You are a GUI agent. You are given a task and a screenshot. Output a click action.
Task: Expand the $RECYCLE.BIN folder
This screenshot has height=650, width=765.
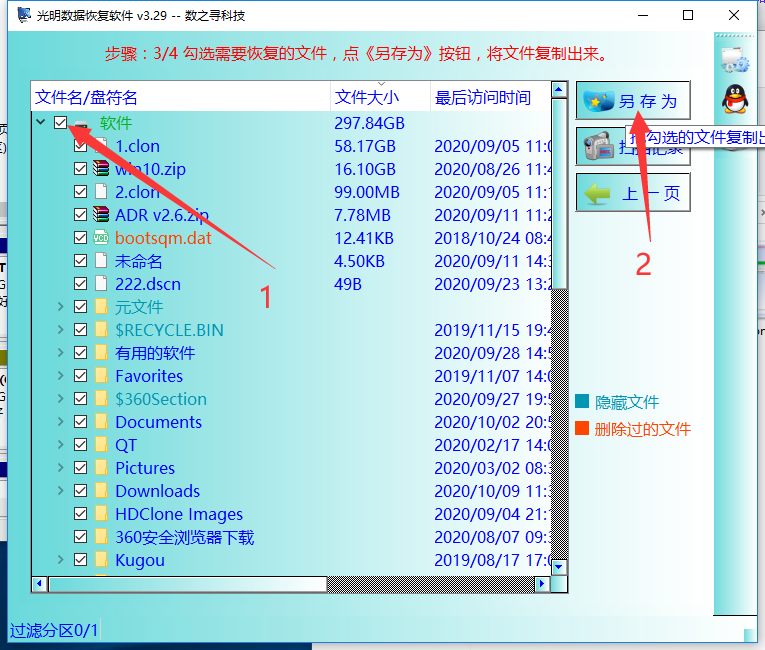click(x=60, y=329)
